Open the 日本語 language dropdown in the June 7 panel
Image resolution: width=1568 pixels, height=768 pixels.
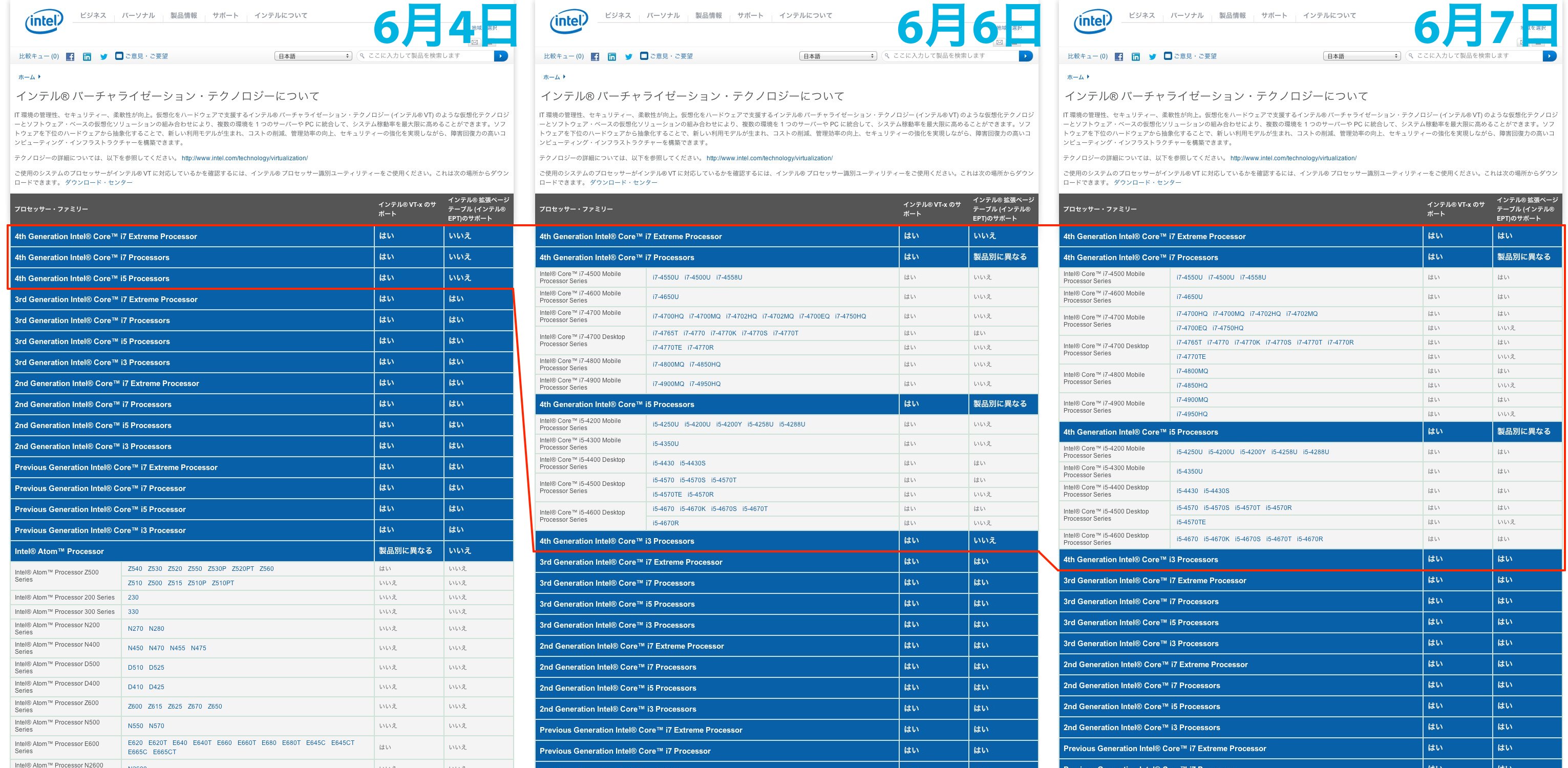point(1362,56)
